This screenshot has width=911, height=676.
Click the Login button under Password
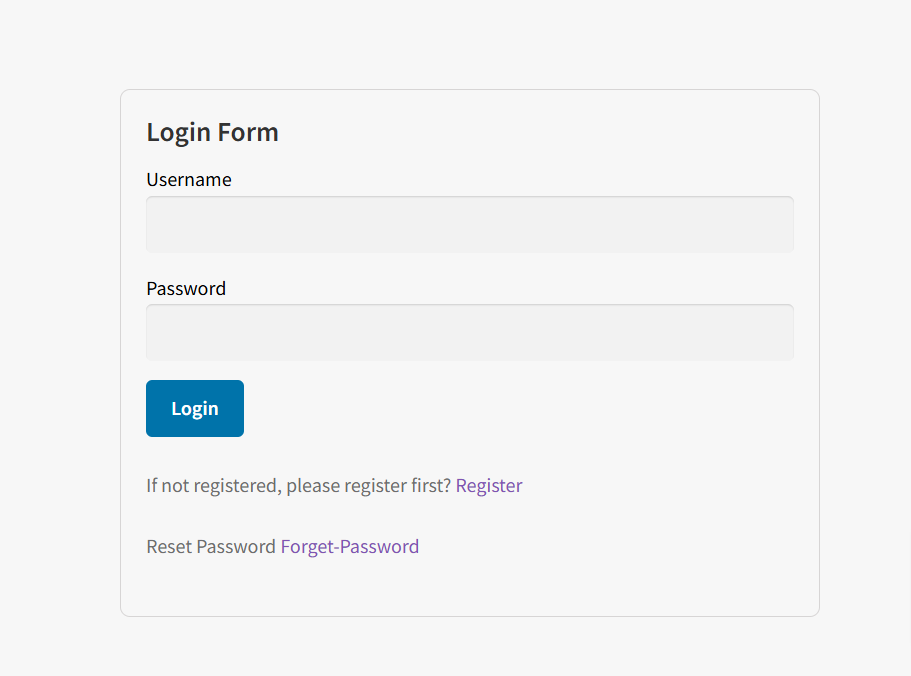point(195,408)
